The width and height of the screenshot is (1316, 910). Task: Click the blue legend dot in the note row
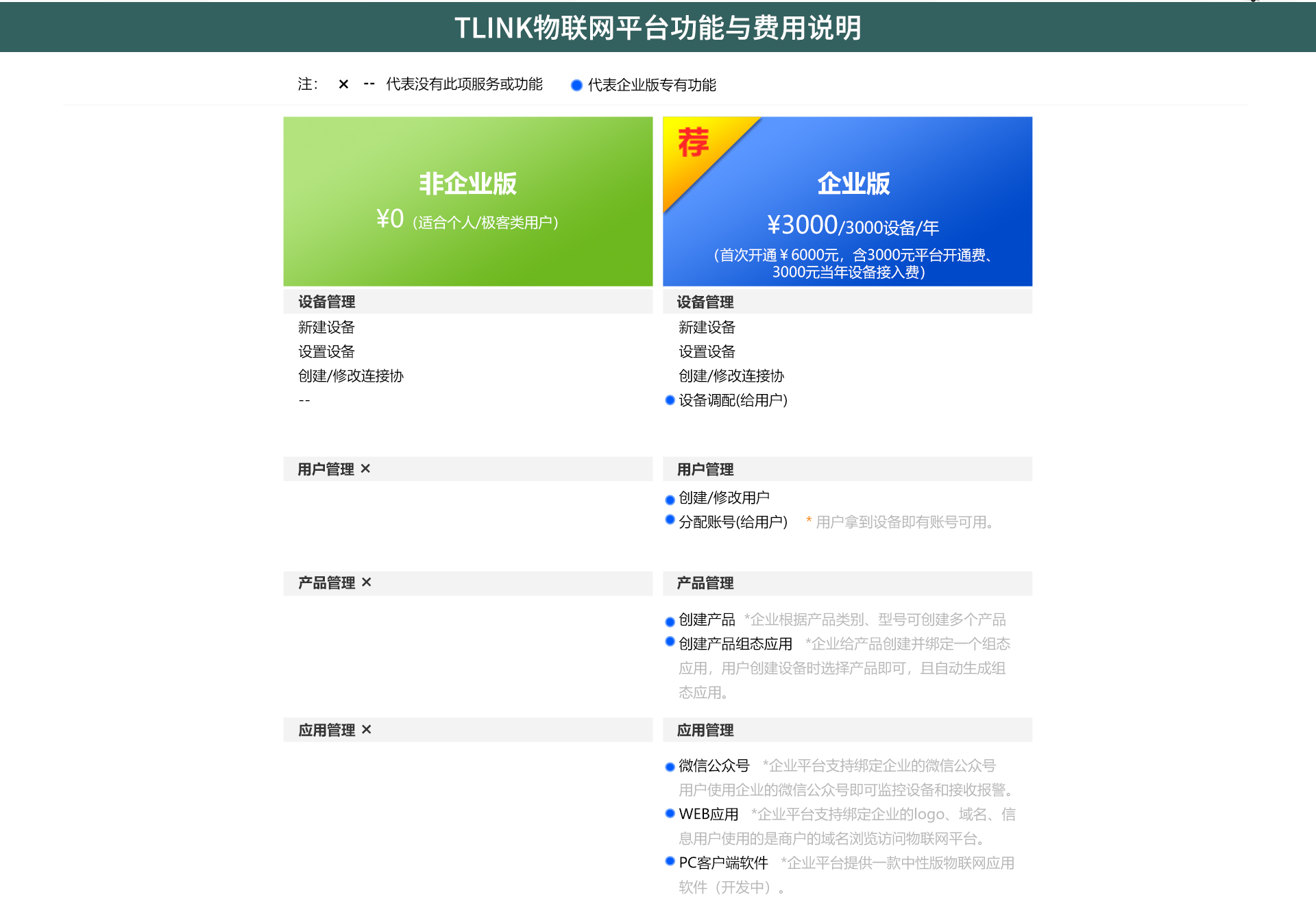tap(576, 85)
